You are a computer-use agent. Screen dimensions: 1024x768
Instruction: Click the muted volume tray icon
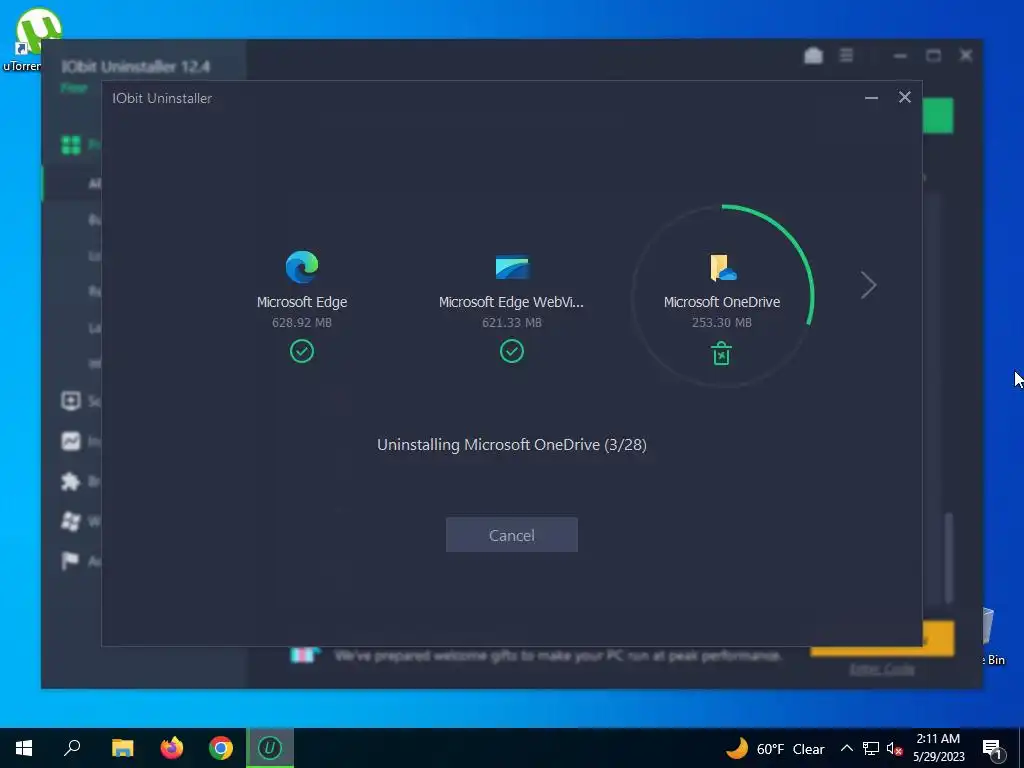point(894,748)
